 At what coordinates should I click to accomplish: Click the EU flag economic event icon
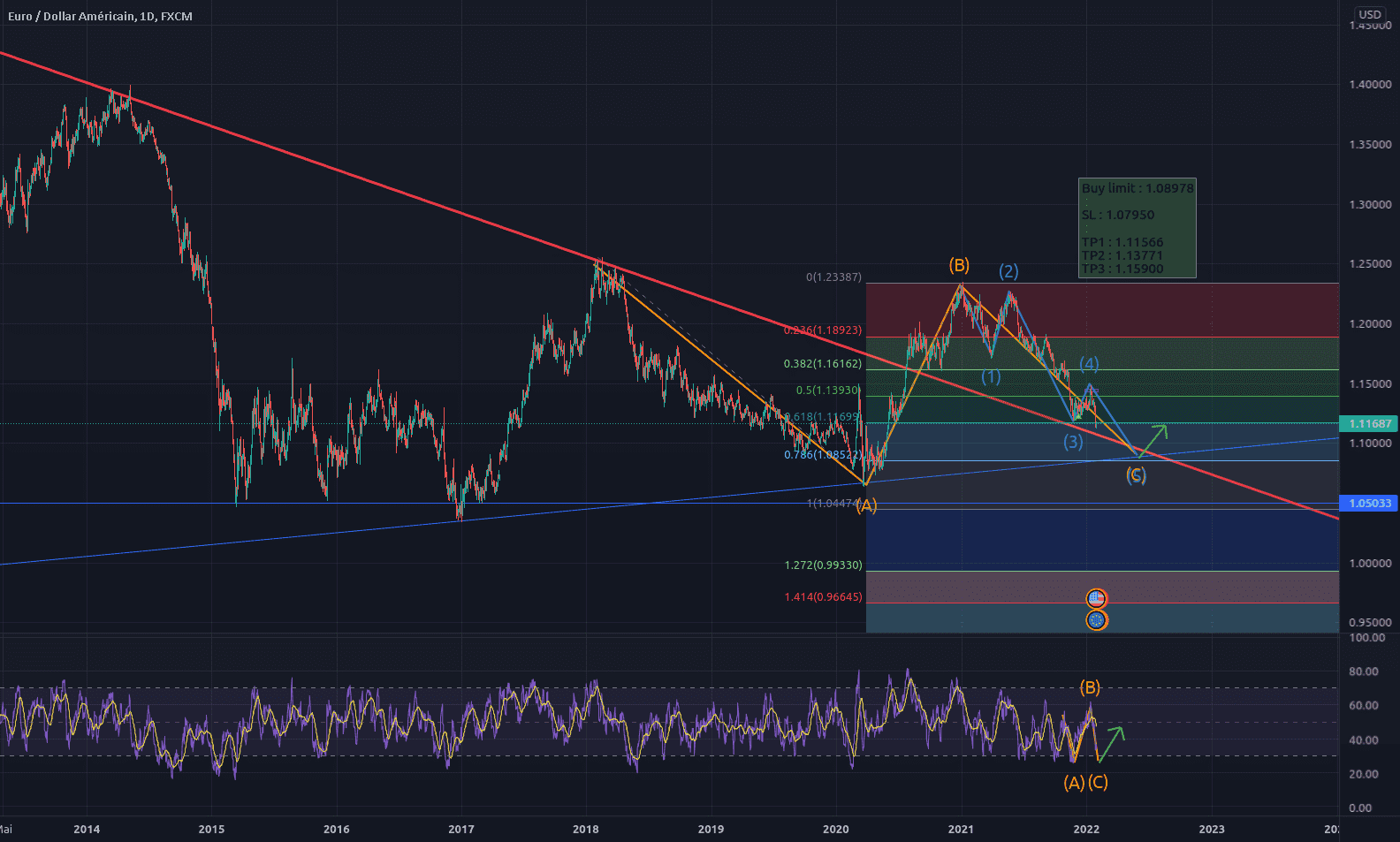(1096, 620)
